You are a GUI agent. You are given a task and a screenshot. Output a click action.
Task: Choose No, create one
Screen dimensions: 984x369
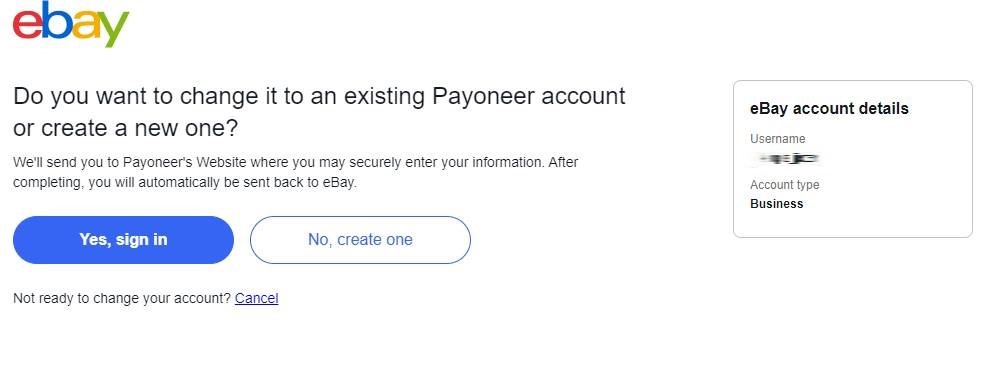(x=360, y=240)
